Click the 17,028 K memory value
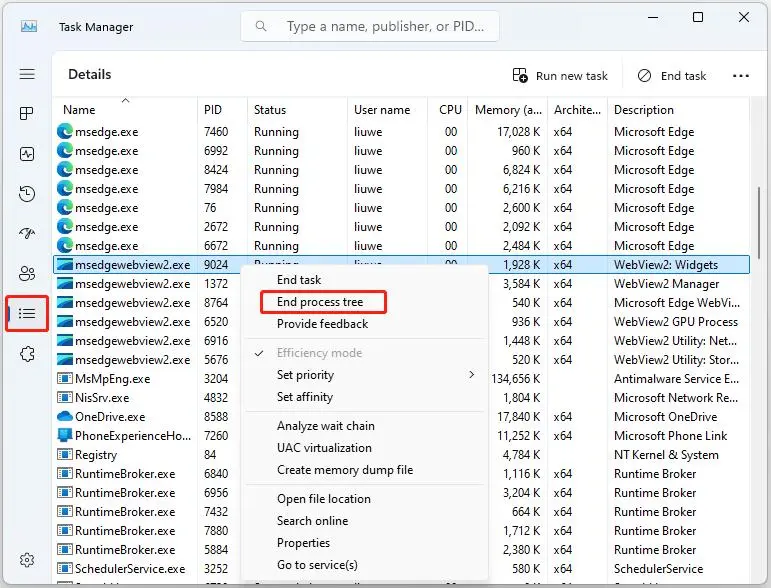Viewport: 771px width, 588px height. pyautogui.click(x=518, y=132)
